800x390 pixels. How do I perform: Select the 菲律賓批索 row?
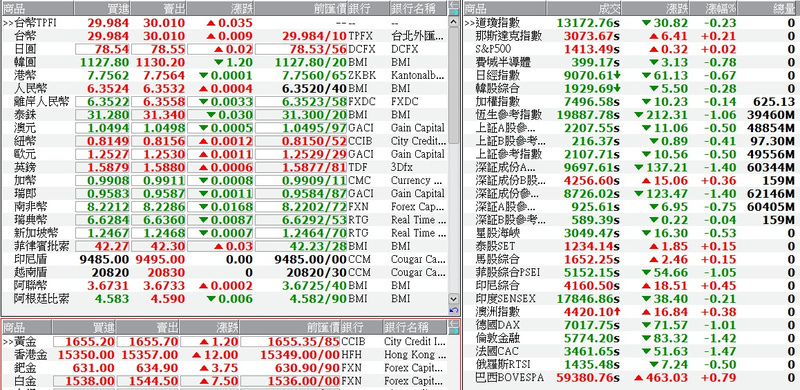pos(224,246)
